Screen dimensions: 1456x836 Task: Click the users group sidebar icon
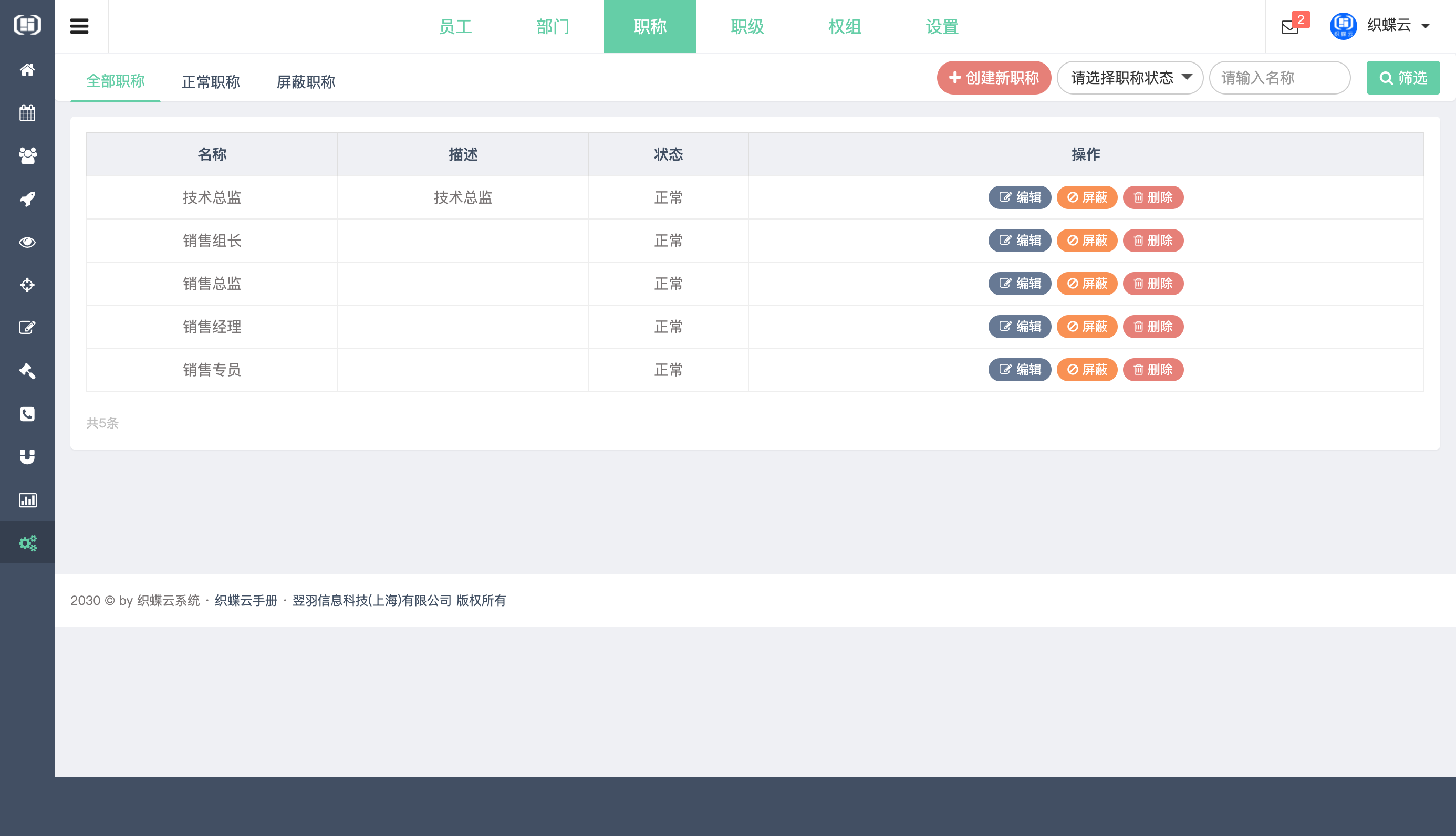pyautogui.click(x=27, y=155)
